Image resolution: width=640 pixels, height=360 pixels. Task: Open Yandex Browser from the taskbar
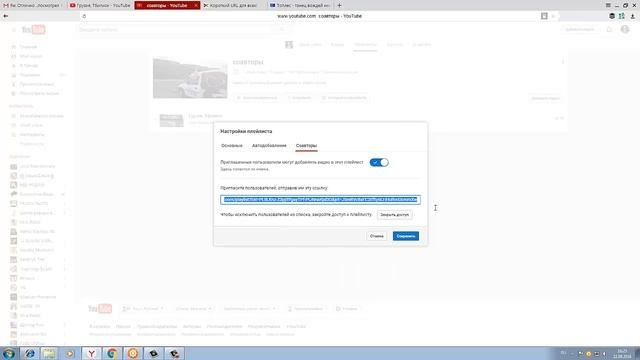coord(91,353)
